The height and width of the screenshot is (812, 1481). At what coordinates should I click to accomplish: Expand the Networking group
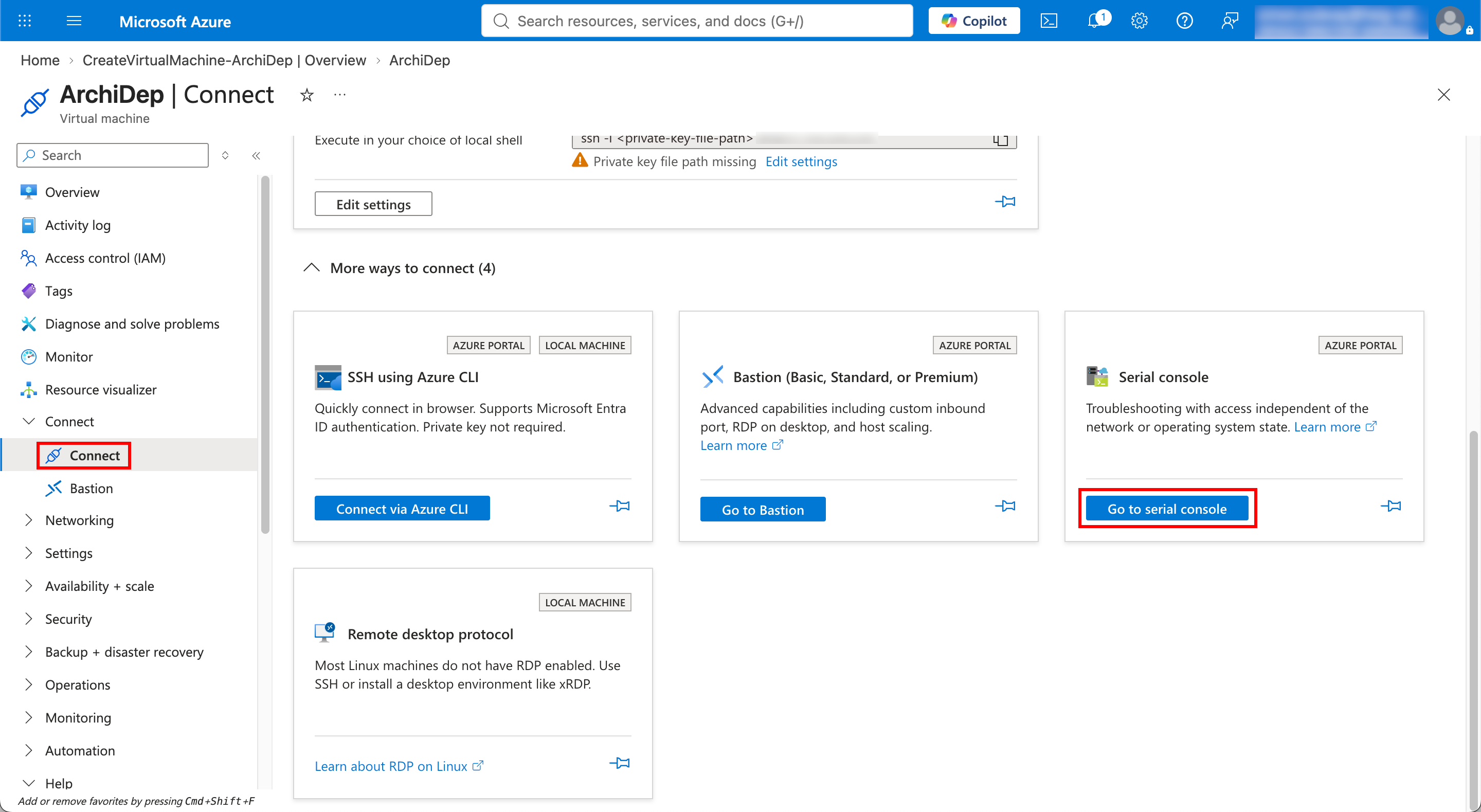(28, 520)
